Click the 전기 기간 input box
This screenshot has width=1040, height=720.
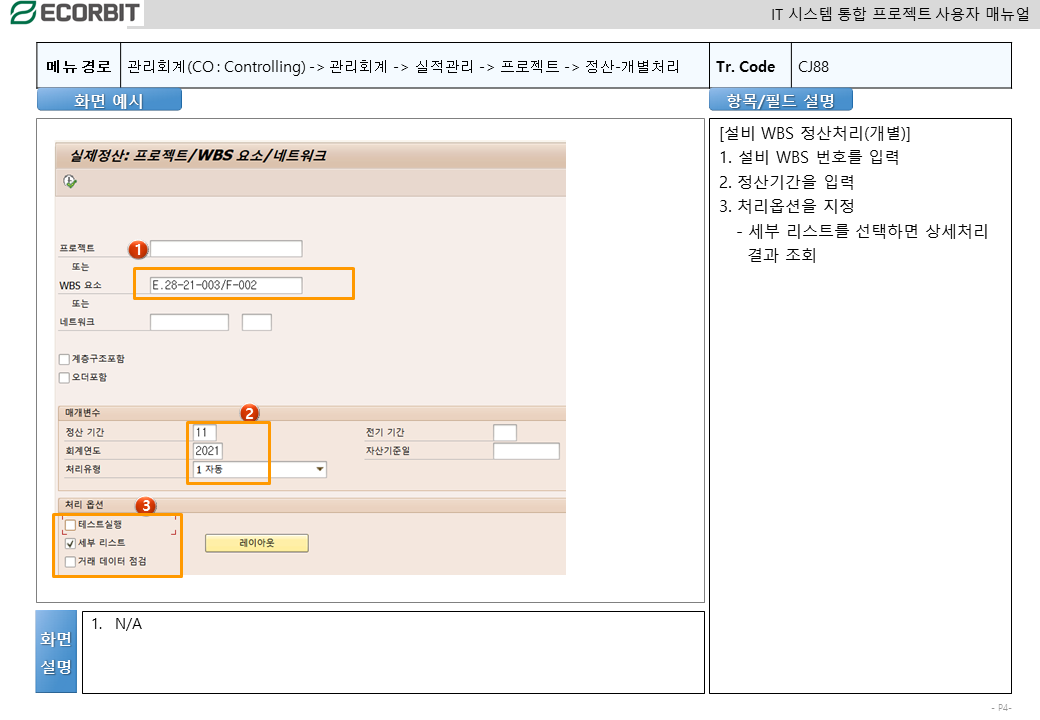(x=505, y=432)
